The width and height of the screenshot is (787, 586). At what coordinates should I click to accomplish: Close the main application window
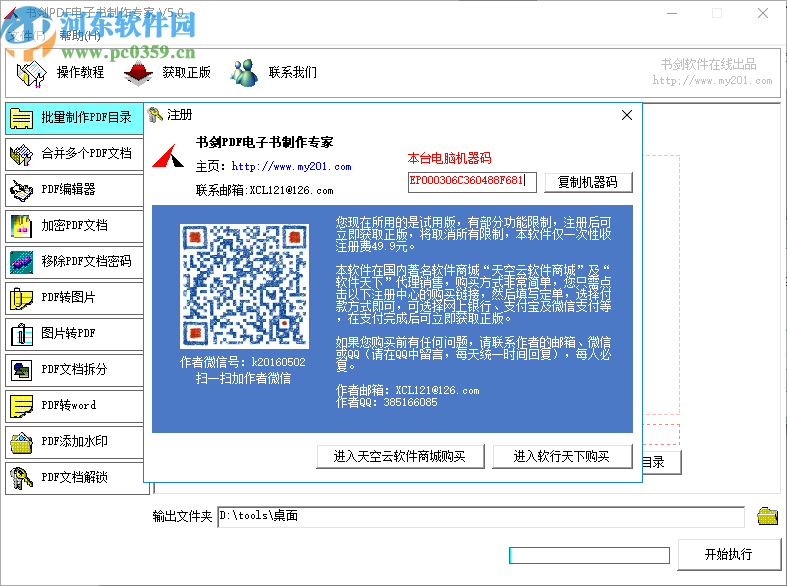[763, 13]
